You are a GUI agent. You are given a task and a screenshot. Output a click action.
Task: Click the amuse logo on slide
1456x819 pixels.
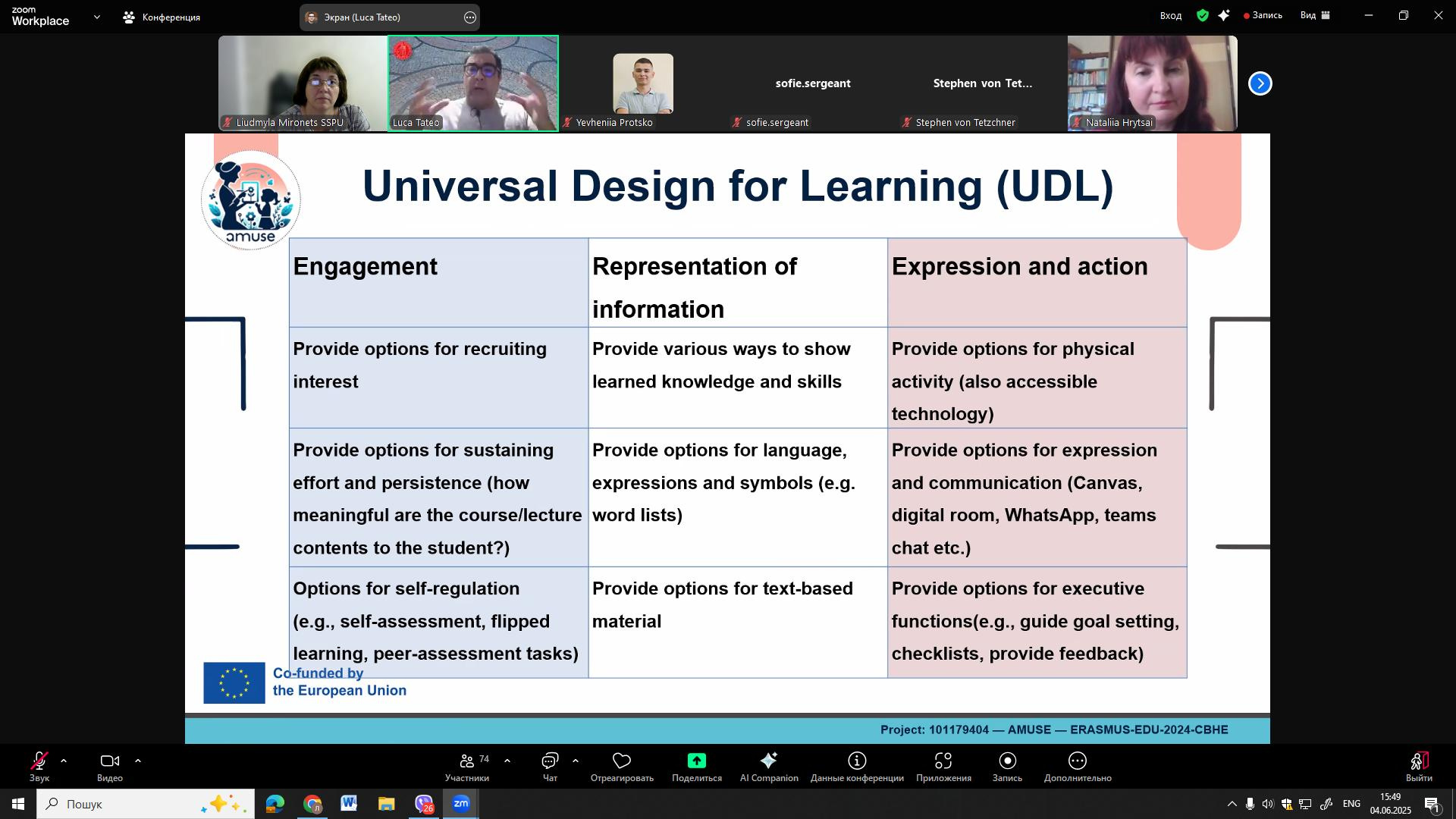251,199
